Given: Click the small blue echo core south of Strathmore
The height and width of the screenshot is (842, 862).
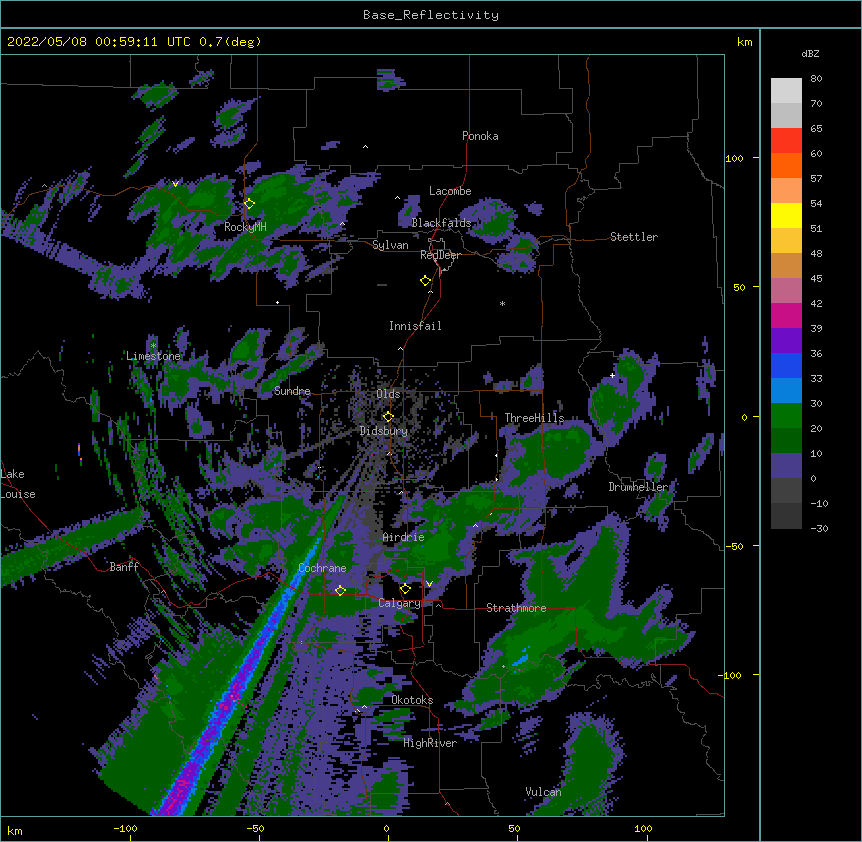Looking at the screenshot, I should [521, 658].
